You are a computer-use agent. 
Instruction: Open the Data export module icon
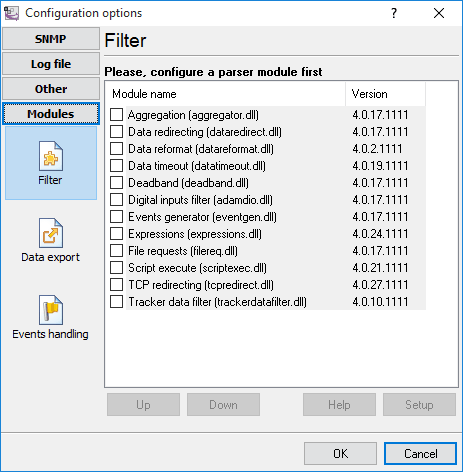[x=51, y=233]
